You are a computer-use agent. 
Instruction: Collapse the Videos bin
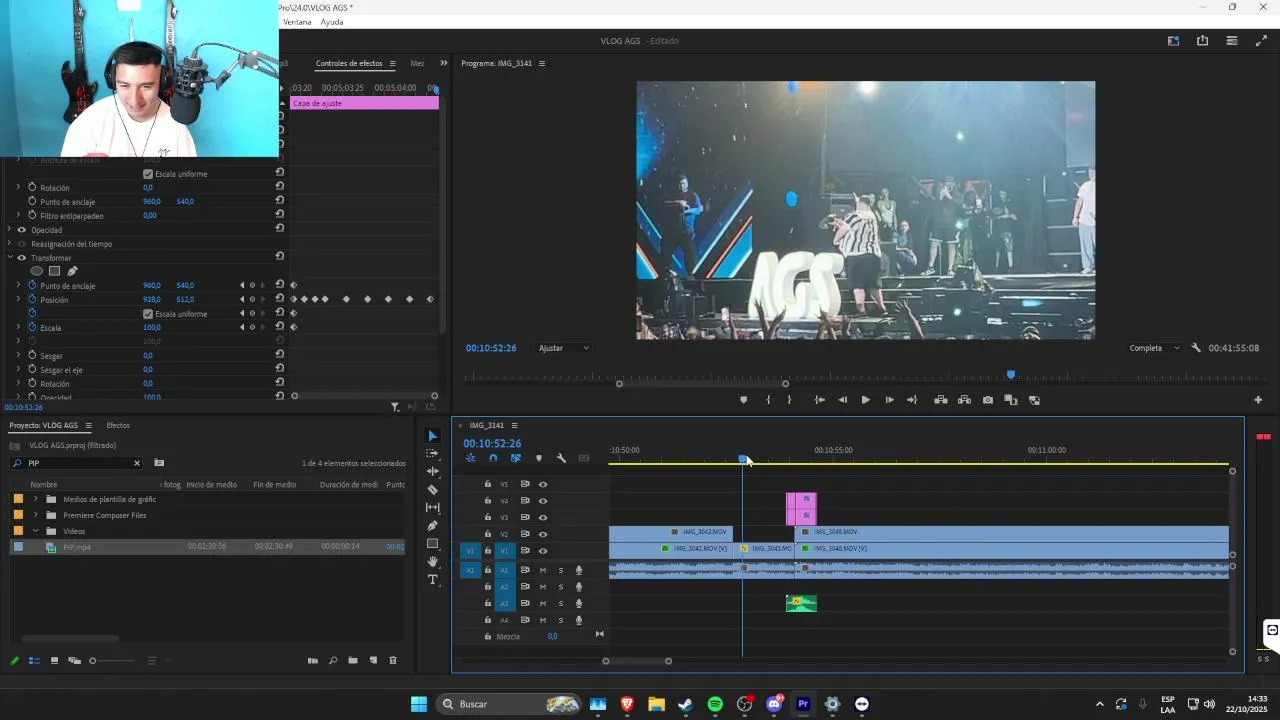point(36,531)
